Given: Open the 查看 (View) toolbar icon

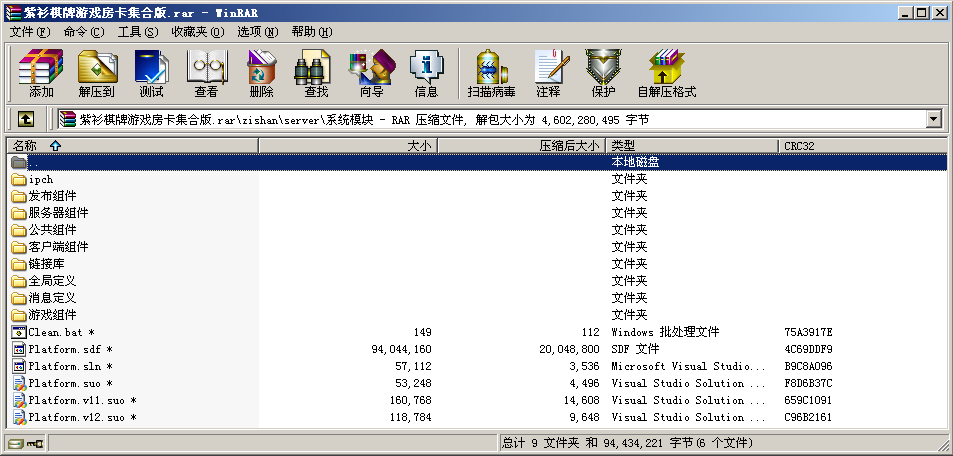Looking at the screenshot, I should point(206,73).
